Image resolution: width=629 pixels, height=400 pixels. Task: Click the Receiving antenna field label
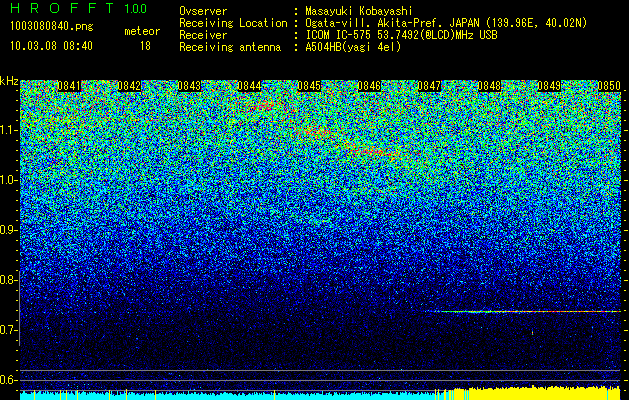[230, 47]
